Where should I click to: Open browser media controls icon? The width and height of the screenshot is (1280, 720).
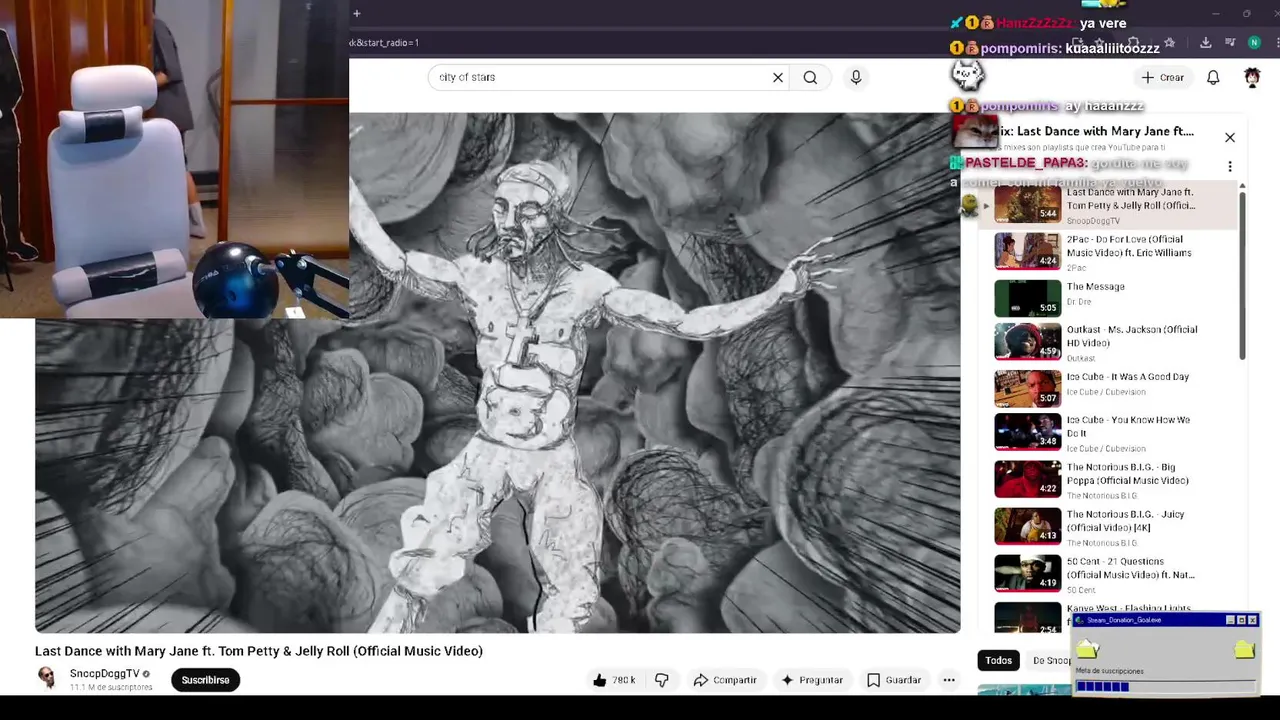tap(1230, 43)
